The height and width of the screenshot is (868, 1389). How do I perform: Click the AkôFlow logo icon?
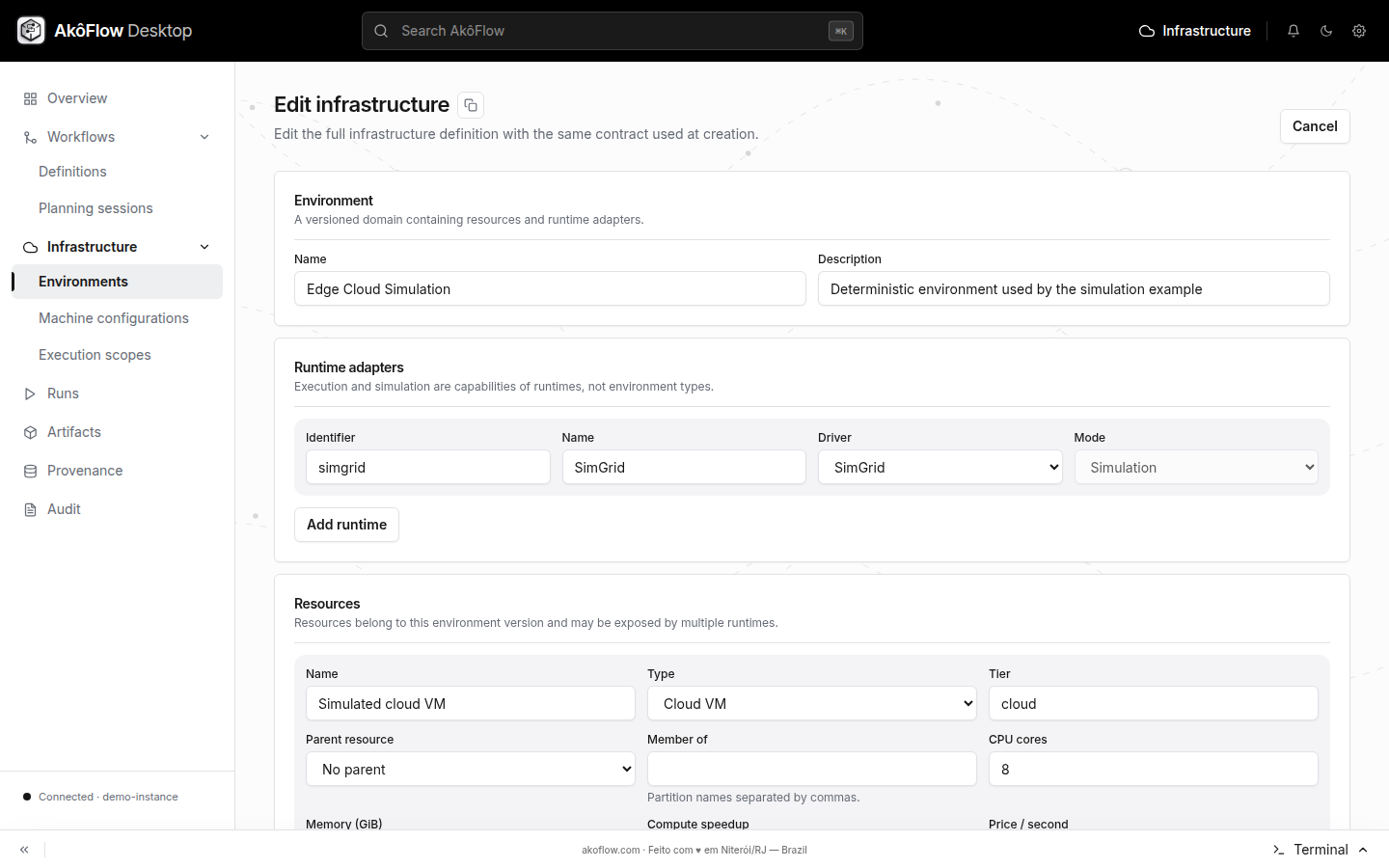pyautogui.click(x=31, y=31)
